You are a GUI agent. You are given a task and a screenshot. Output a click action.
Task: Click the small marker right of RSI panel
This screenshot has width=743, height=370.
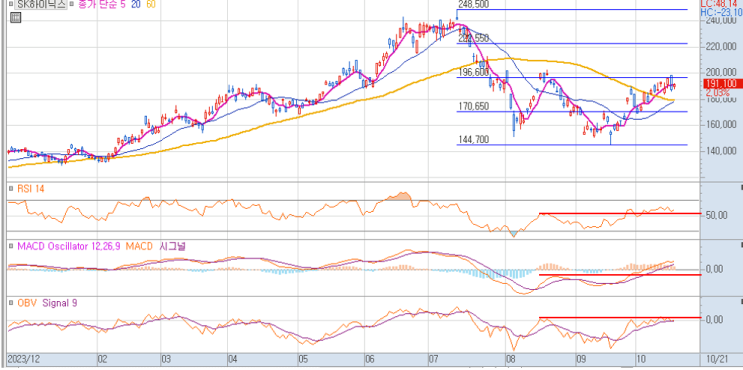coord(741,187)
